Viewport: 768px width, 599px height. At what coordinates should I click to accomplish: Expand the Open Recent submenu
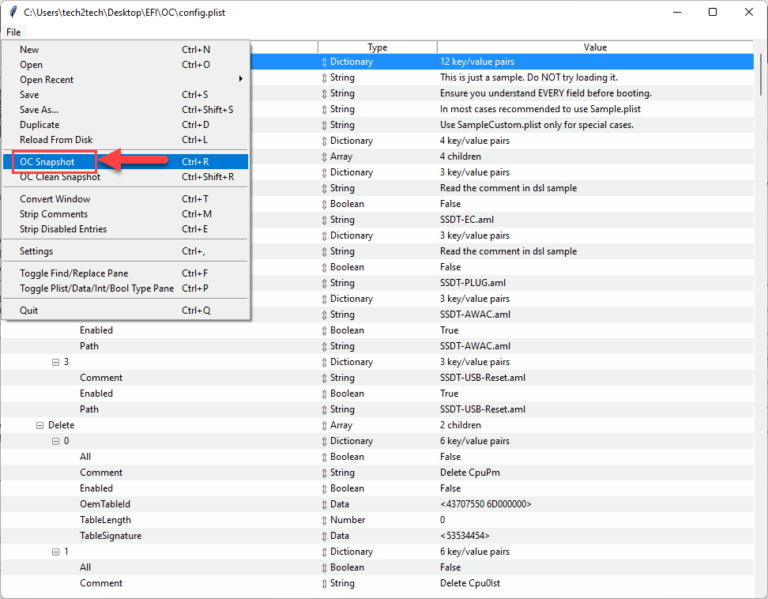click(x=47, y=80)
